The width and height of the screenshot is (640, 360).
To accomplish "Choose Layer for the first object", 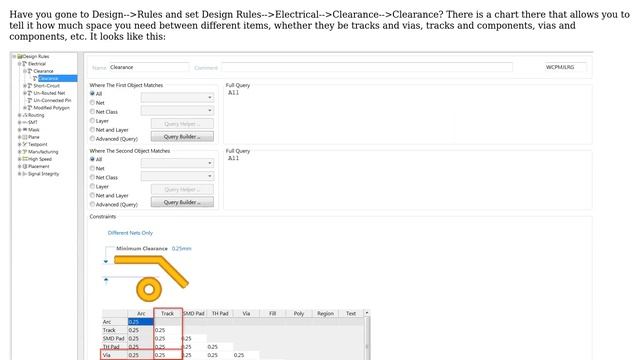I will point(92,120).
